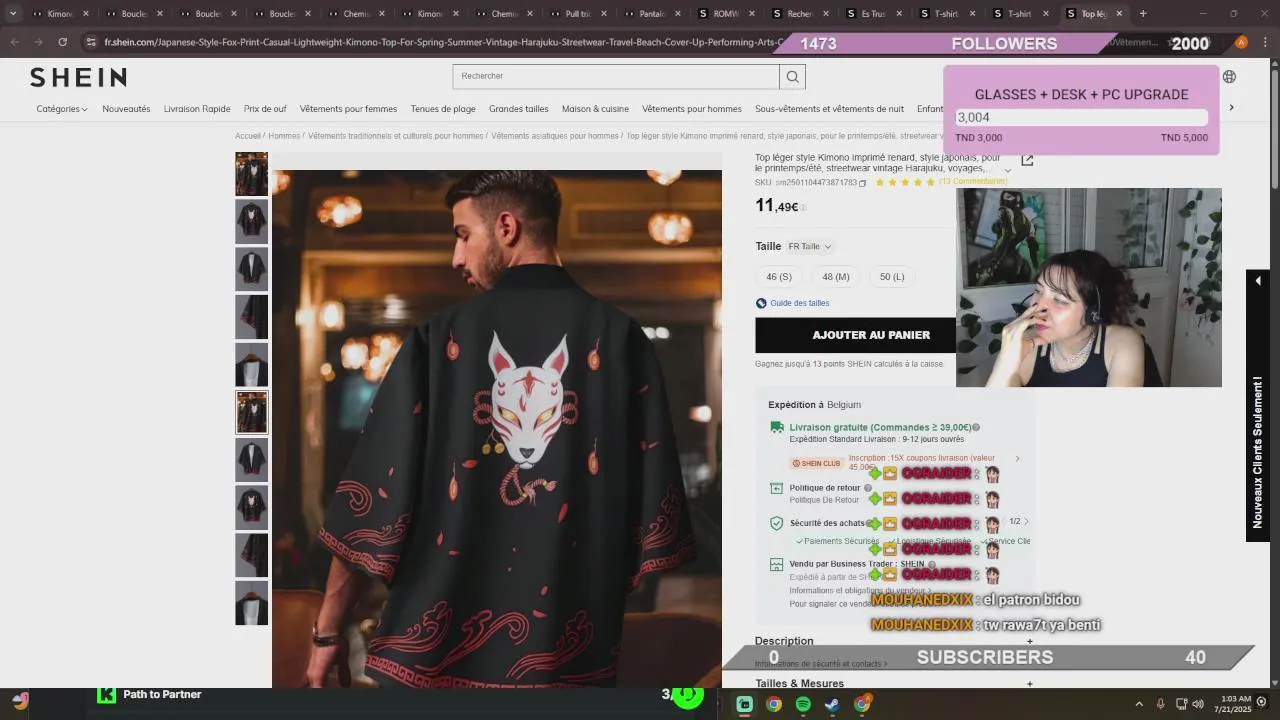Click the site information icon in address bar
The height and width of the screenshot is (720, 1280).
[x=91, y=42]
